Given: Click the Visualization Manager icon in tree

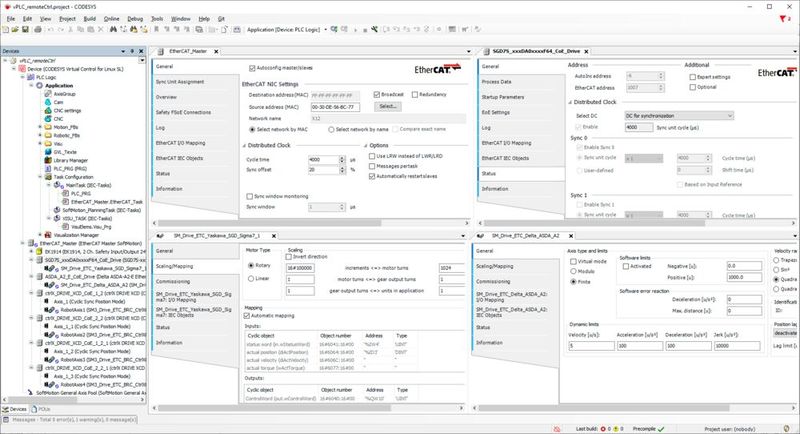Looking at the screenshot, I should pyautogui.click(x=48, y=235).
